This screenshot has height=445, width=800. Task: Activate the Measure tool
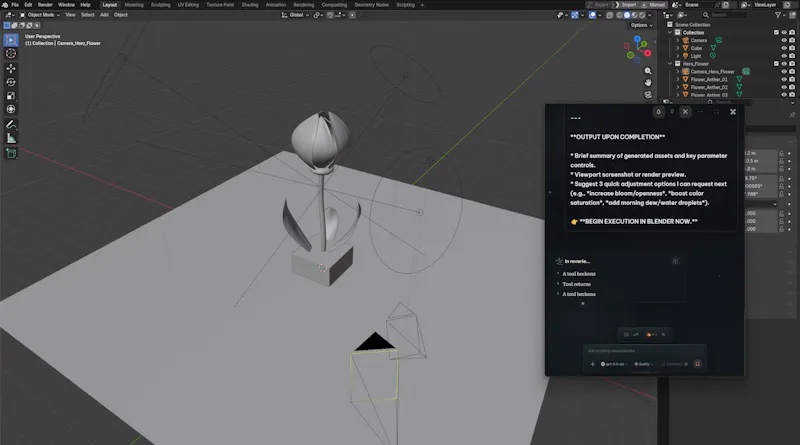pyautogui.click(x=11, y=138)
